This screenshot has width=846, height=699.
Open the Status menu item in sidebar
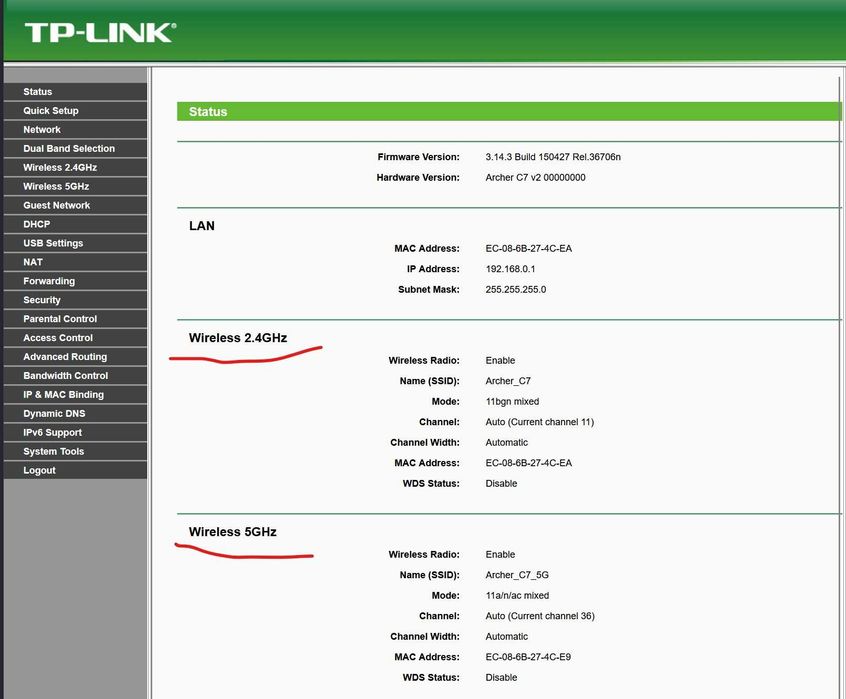click(x=75, y=92)
